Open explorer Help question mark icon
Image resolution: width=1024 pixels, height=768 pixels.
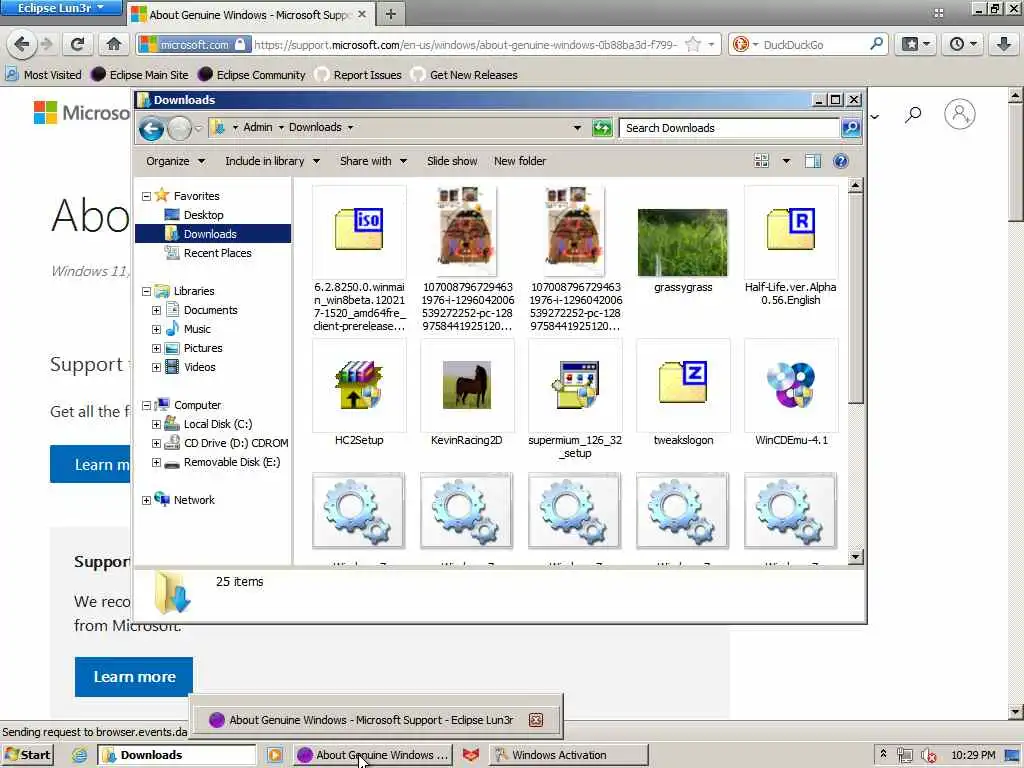(x=840, y=161)
